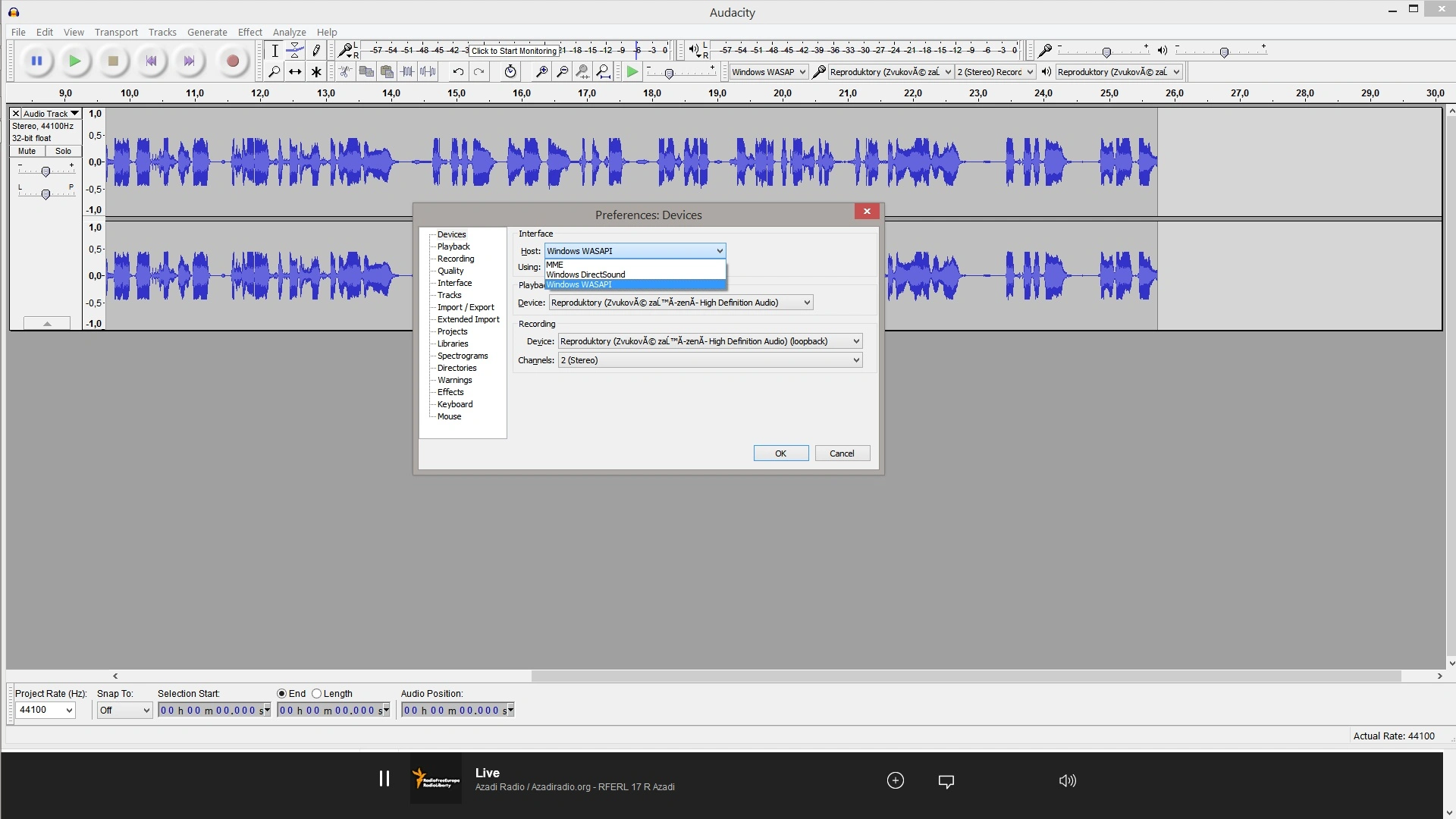Viewport: 1456px width, 819px height.
Task: Select the Zoom magnifier tool
Action: pos(275,71)
